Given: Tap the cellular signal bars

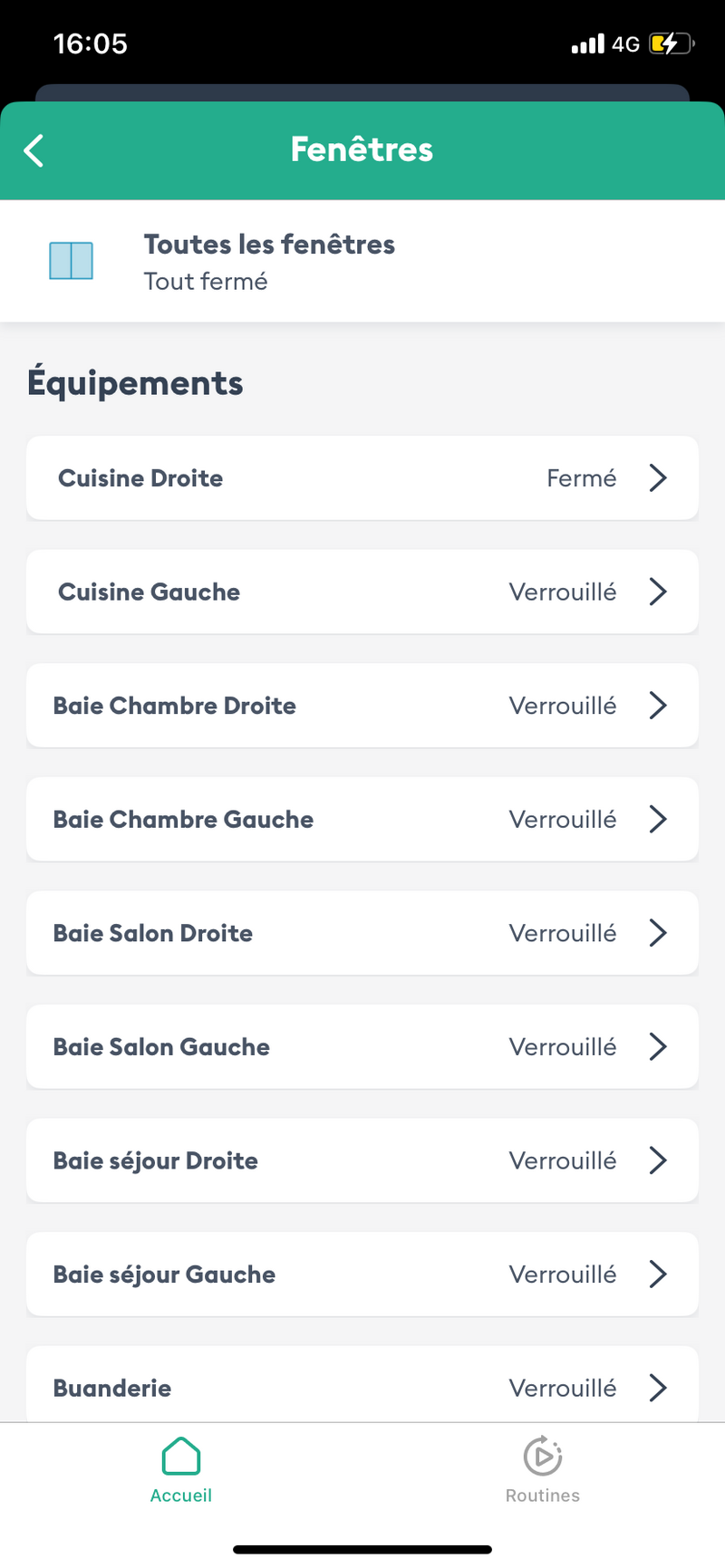Looking at the screenshot, I should coord(587,43).
